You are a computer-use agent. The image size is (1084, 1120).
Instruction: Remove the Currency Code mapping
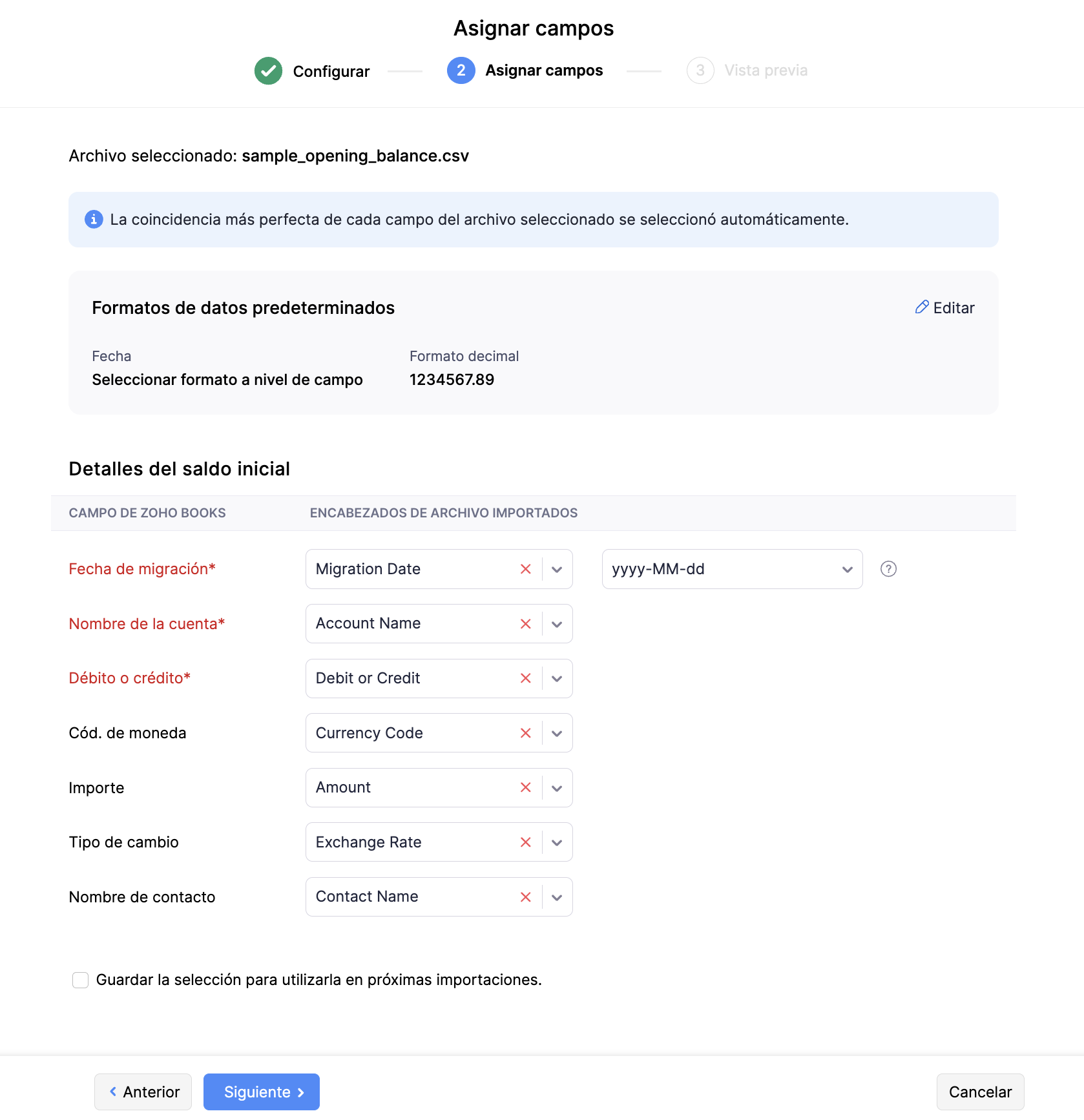[525, 733]
